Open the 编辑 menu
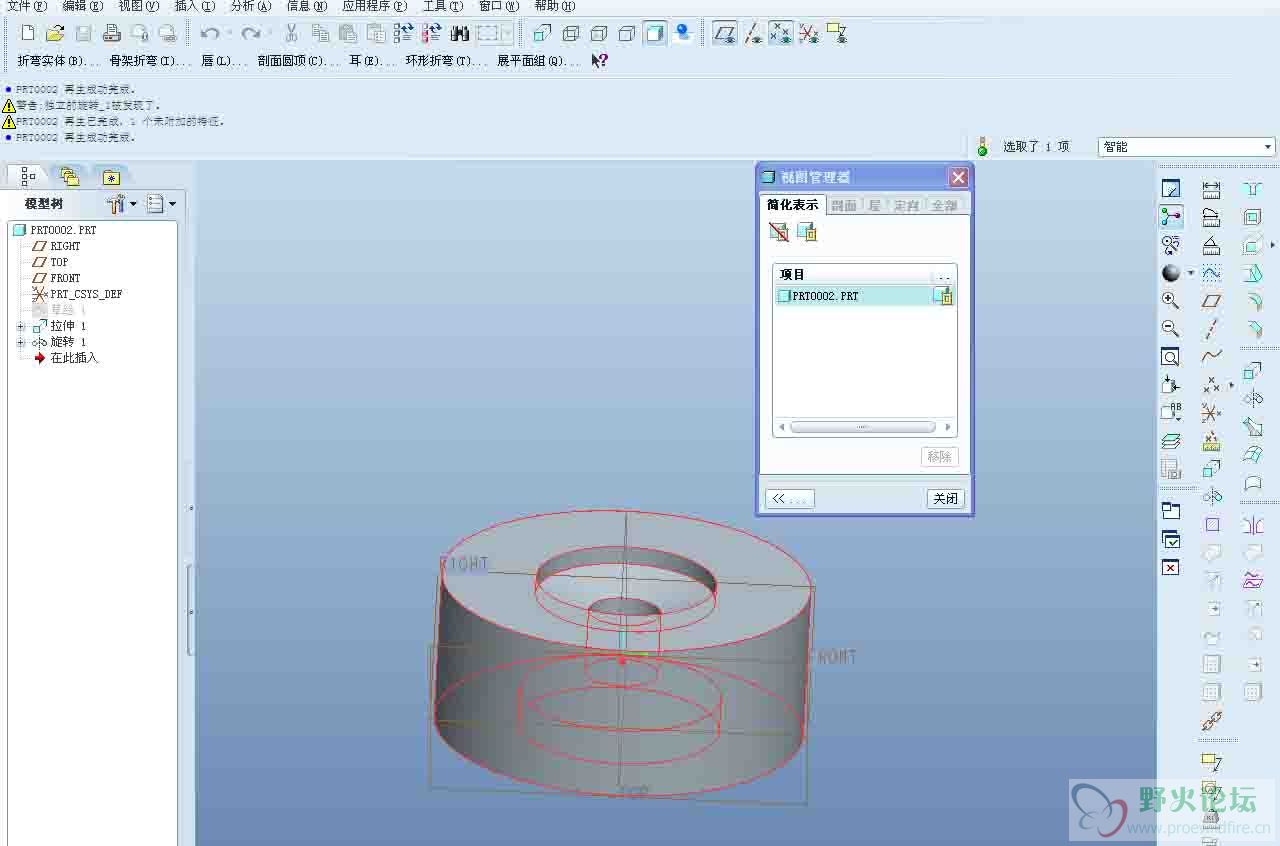This screenshot has width=1280, height=846. tap(82, 6)
